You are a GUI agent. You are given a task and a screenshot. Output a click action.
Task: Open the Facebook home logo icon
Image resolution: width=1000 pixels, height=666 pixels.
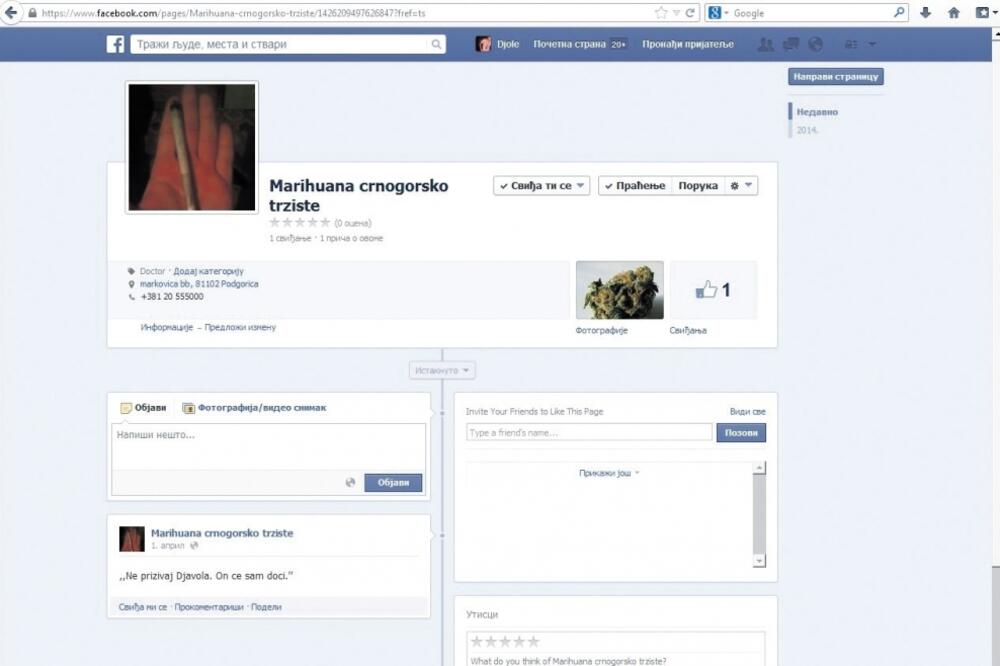pyautogui.click(x=115, y=44)
